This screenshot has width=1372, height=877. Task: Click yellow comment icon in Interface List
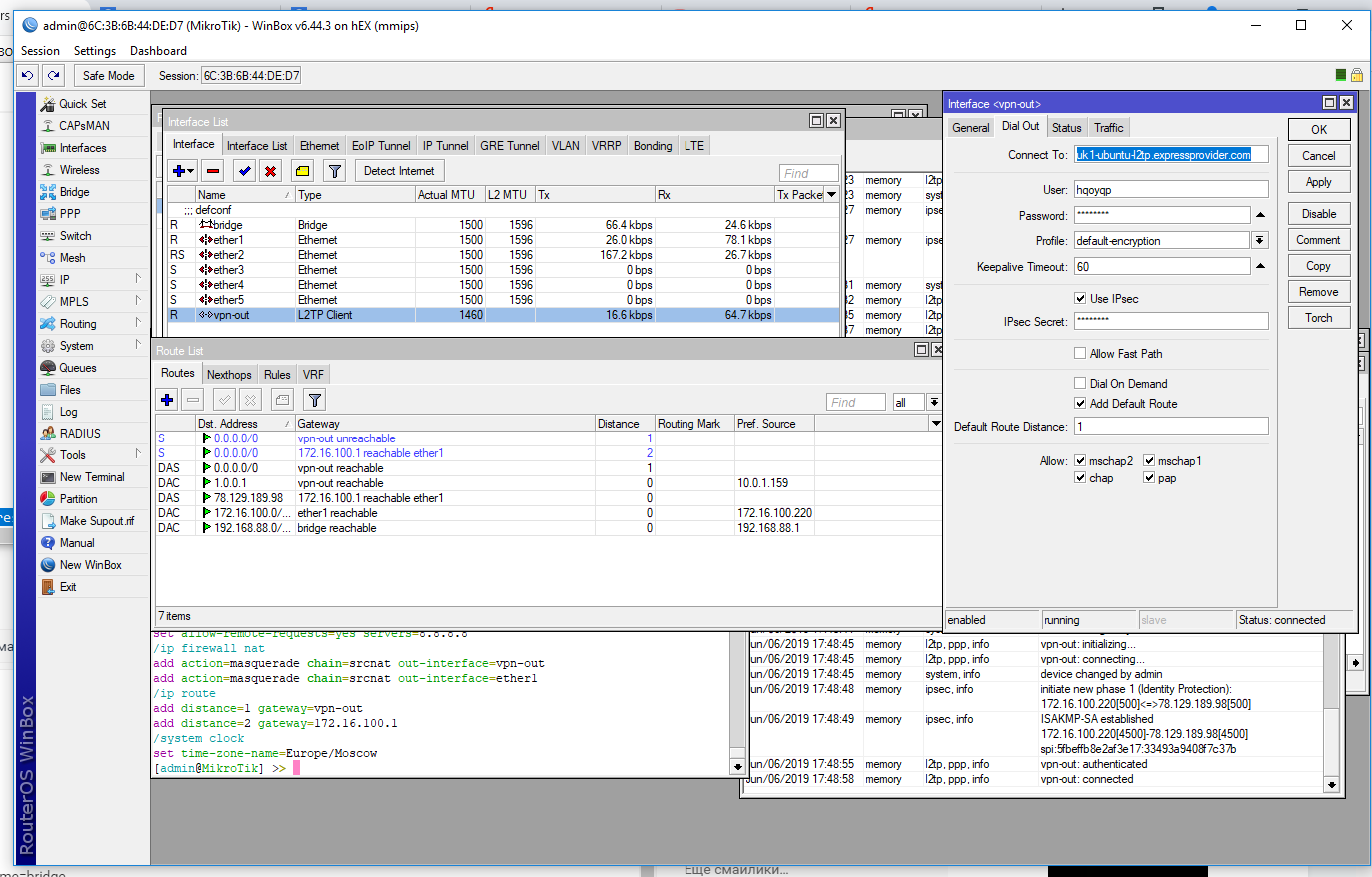(x=303, y=171)
